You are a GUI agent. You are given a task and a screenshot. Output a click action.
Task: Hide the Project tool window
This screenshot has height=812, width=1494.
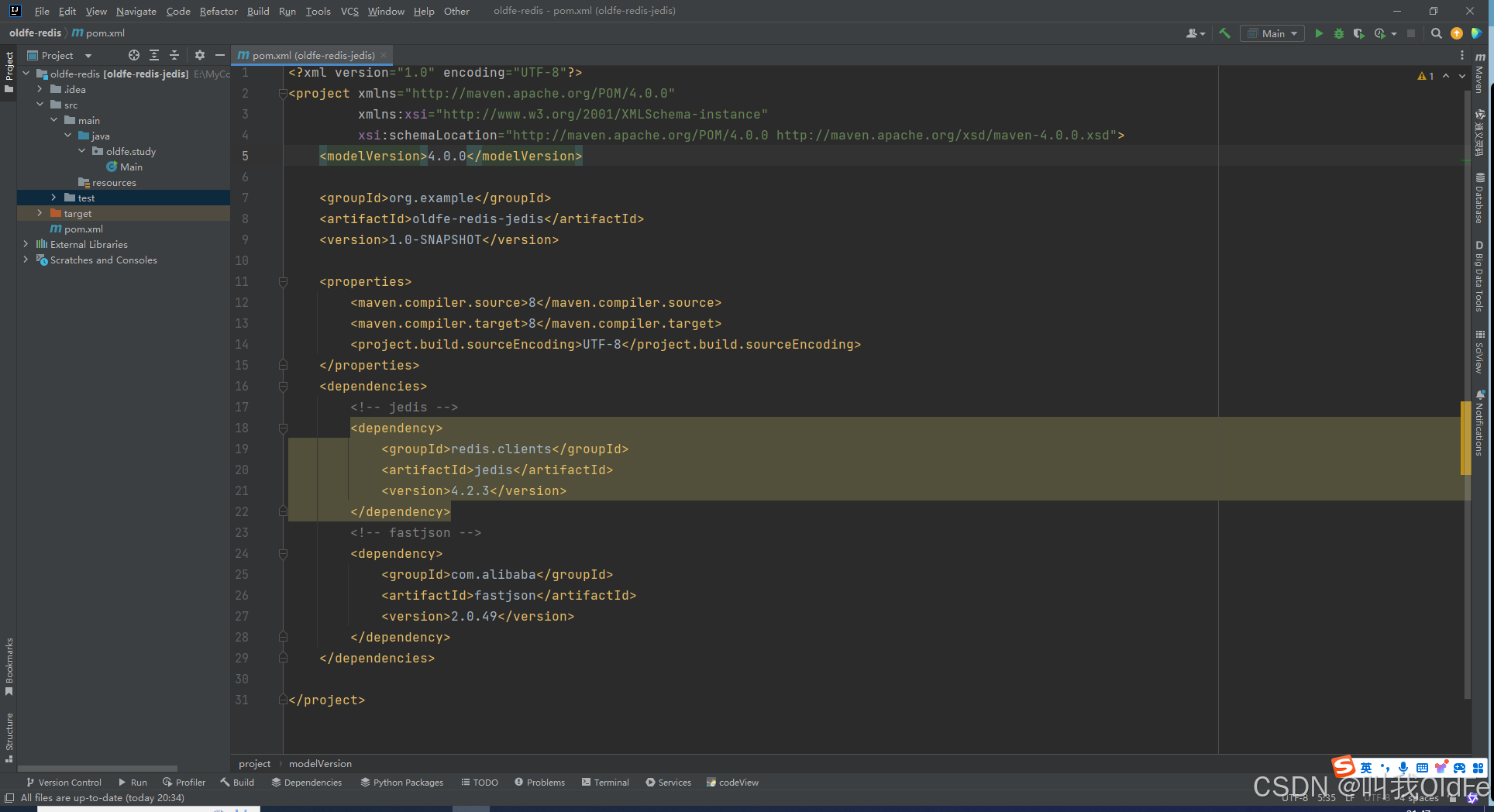coord(220,55)
